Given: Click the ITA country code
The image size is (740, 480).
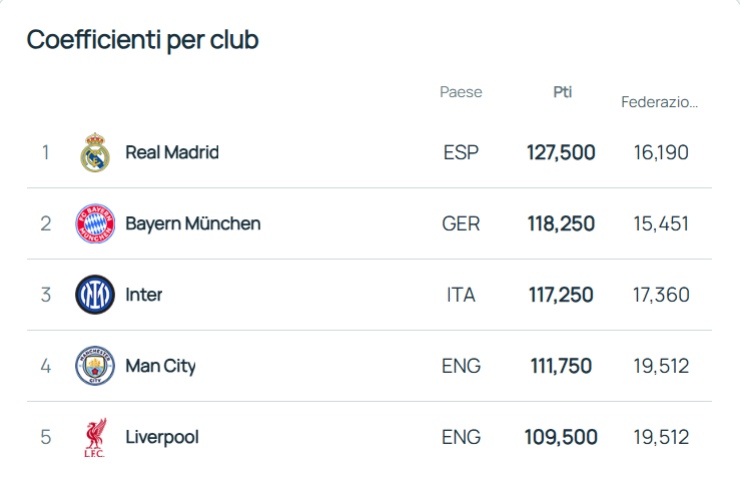Looking at the screenshot, I should pos(461,295).
